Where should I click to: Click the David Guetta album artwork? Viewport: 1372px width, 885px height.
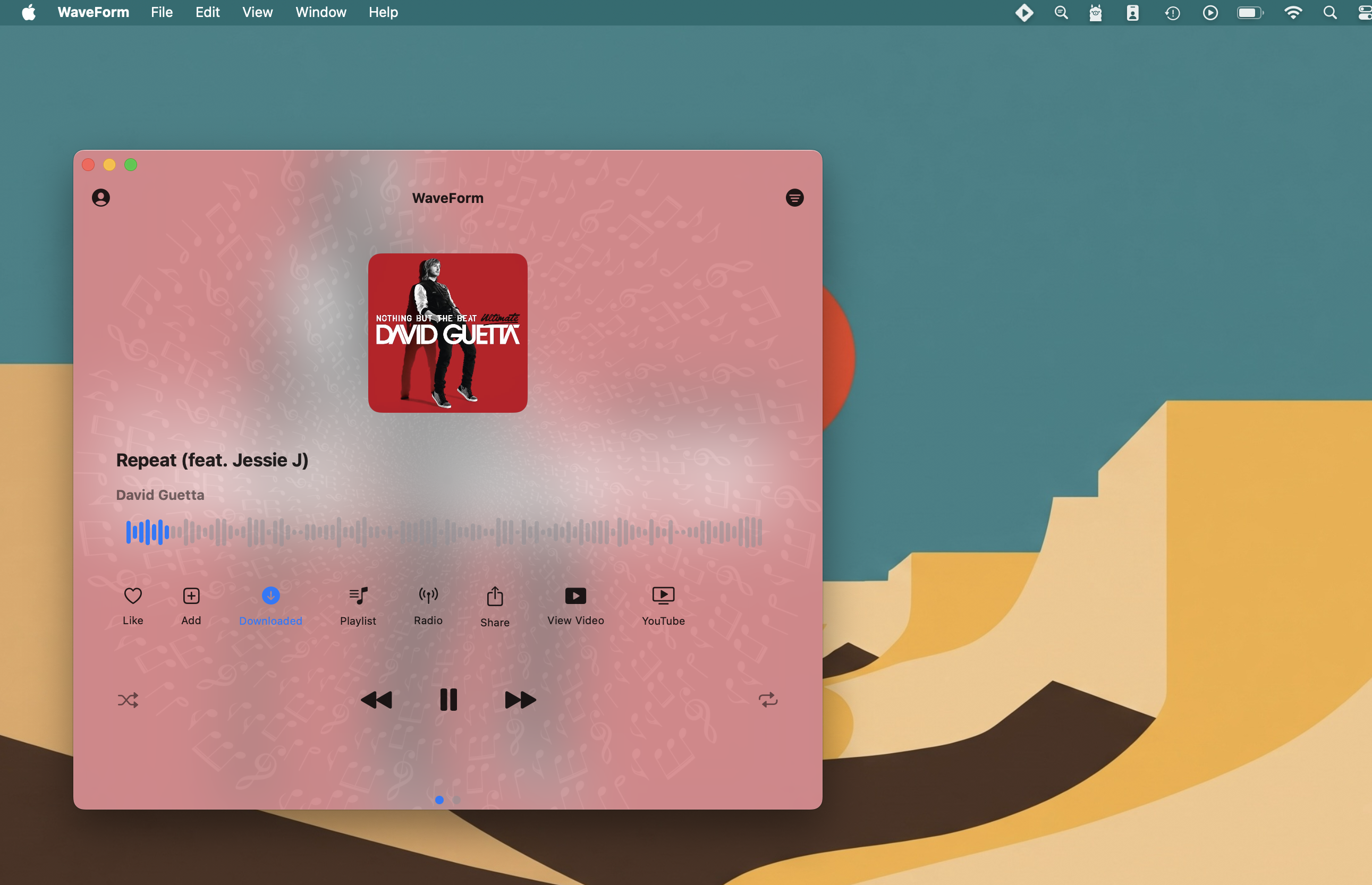tap(448, 333)
